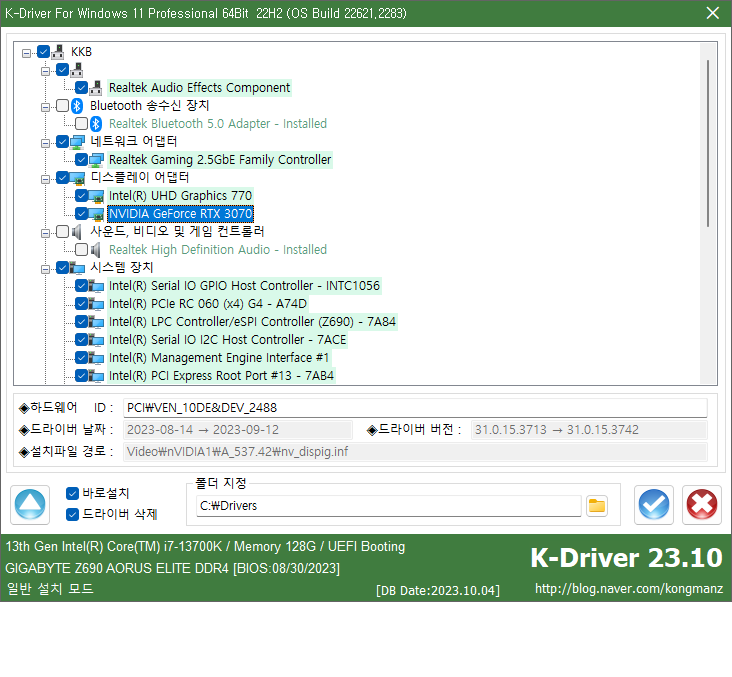Screen dimensions: 732x677
Task: Toggle Realtek Audio Effects Component checkbox
Action: [x=81, y=87]
